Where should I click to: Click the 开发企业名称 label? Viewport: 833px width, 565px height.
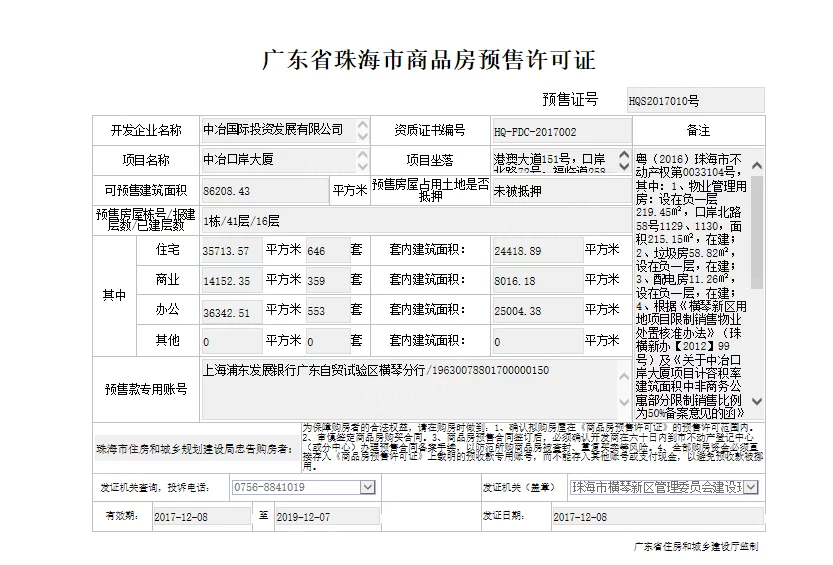click(x=146, y=131)
